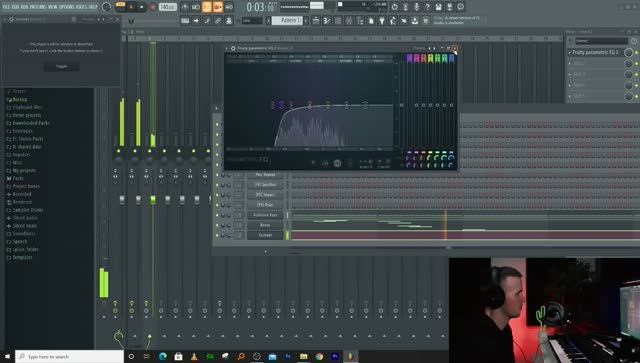The image size is (640, 363).
Task: Open the Piano roll view icon
Action: pos(327,20)
